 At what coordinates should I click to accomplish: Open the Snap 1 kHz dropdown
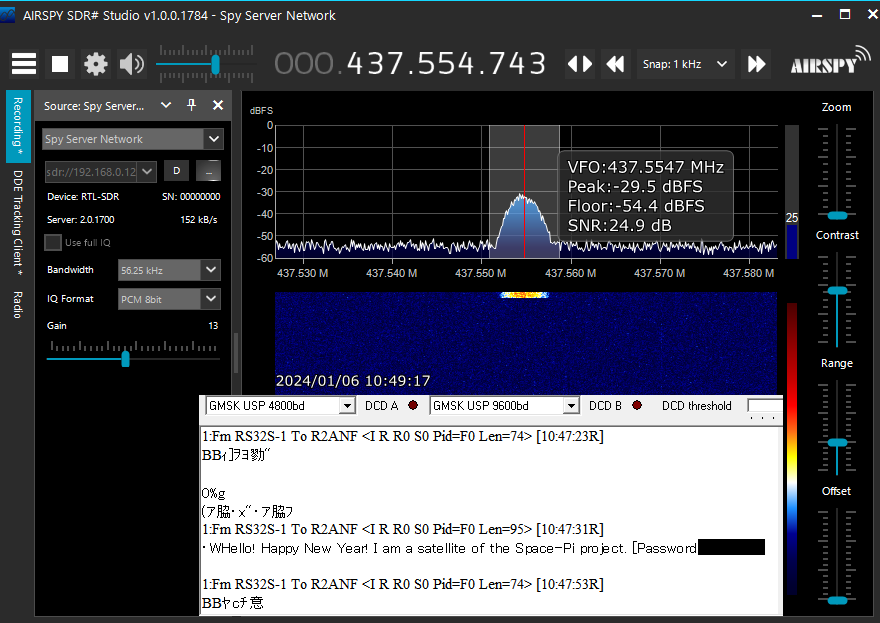tap(685, 64)
